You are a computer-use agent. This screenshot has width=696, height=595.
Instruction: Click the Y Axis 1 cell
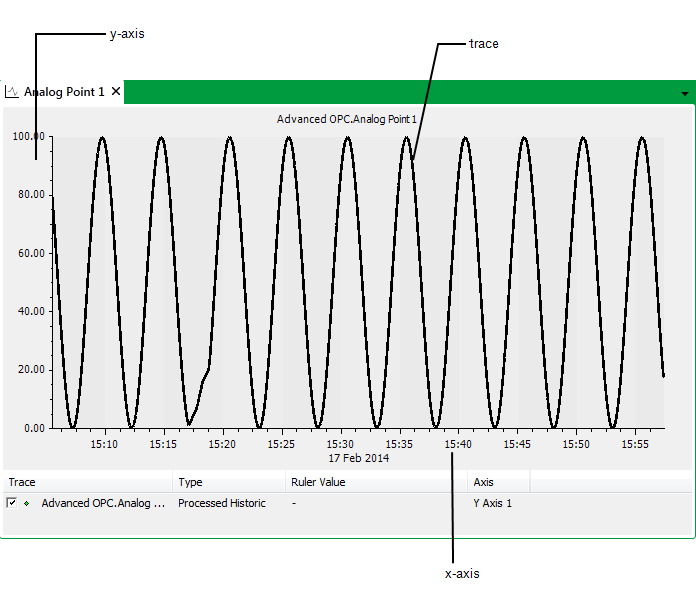[492, 503]
